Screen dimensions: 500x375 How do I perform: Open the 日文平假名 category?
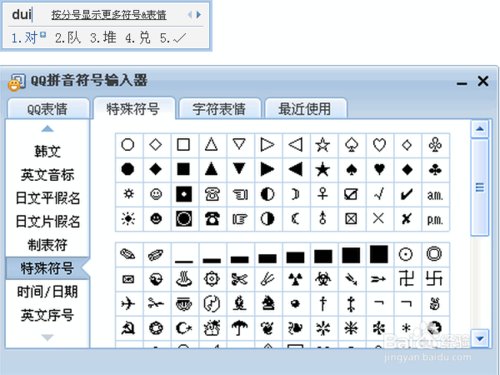click(x=48, y=198)
